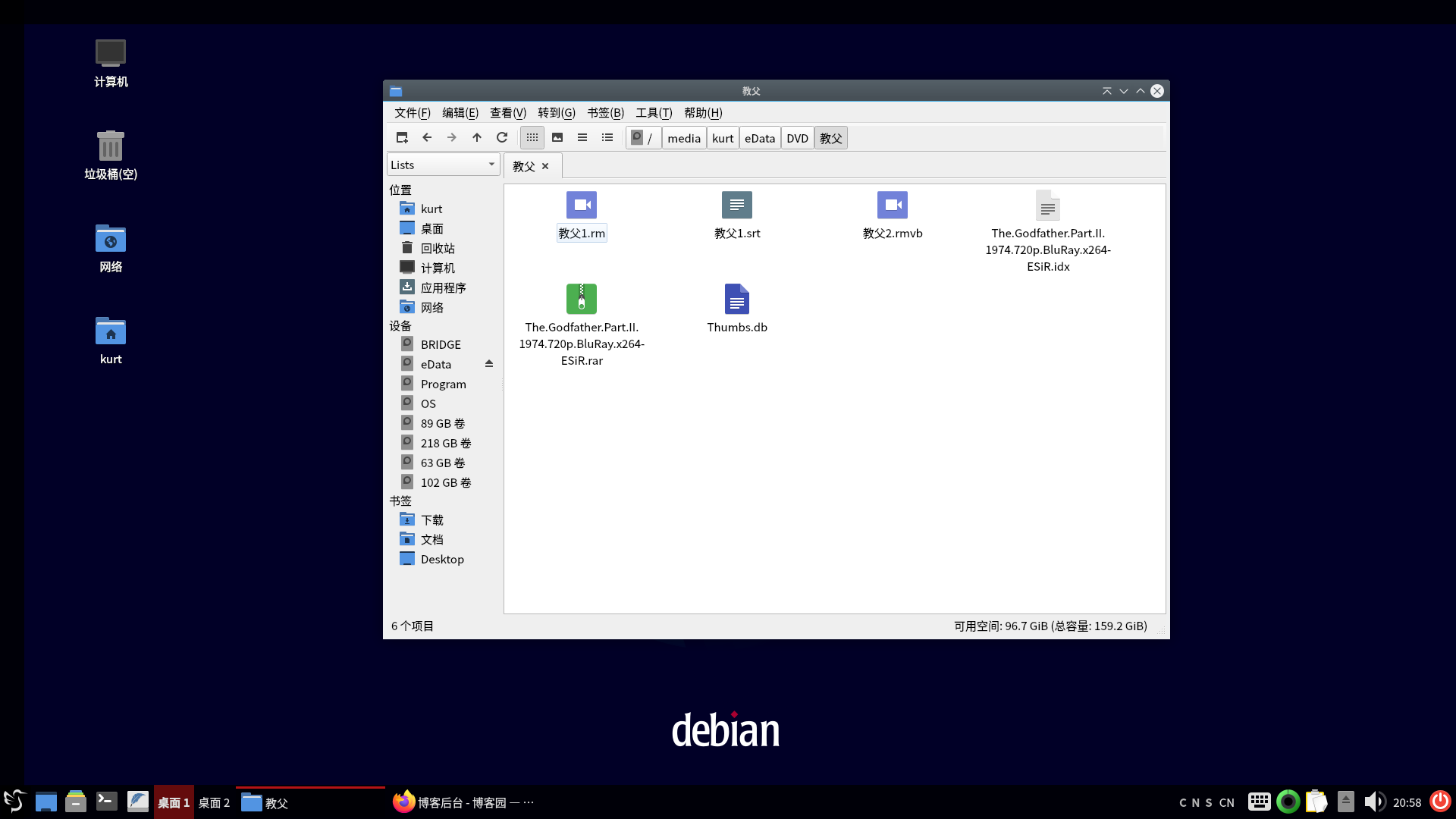Open the volume control in the tray
Image resolution: width=1456 pixels, height=819 pixels.
[x=1374, y=802]
